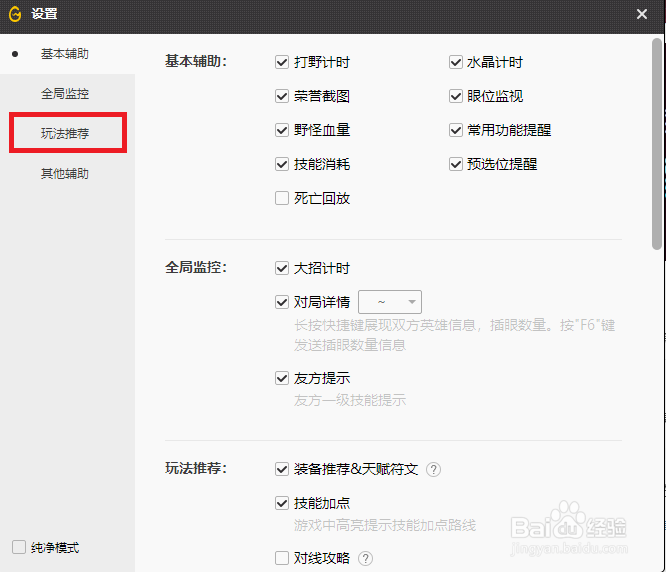Enable the 死亡回放 checkbox
Screen dimensions: 666x572
click(282, 198)
